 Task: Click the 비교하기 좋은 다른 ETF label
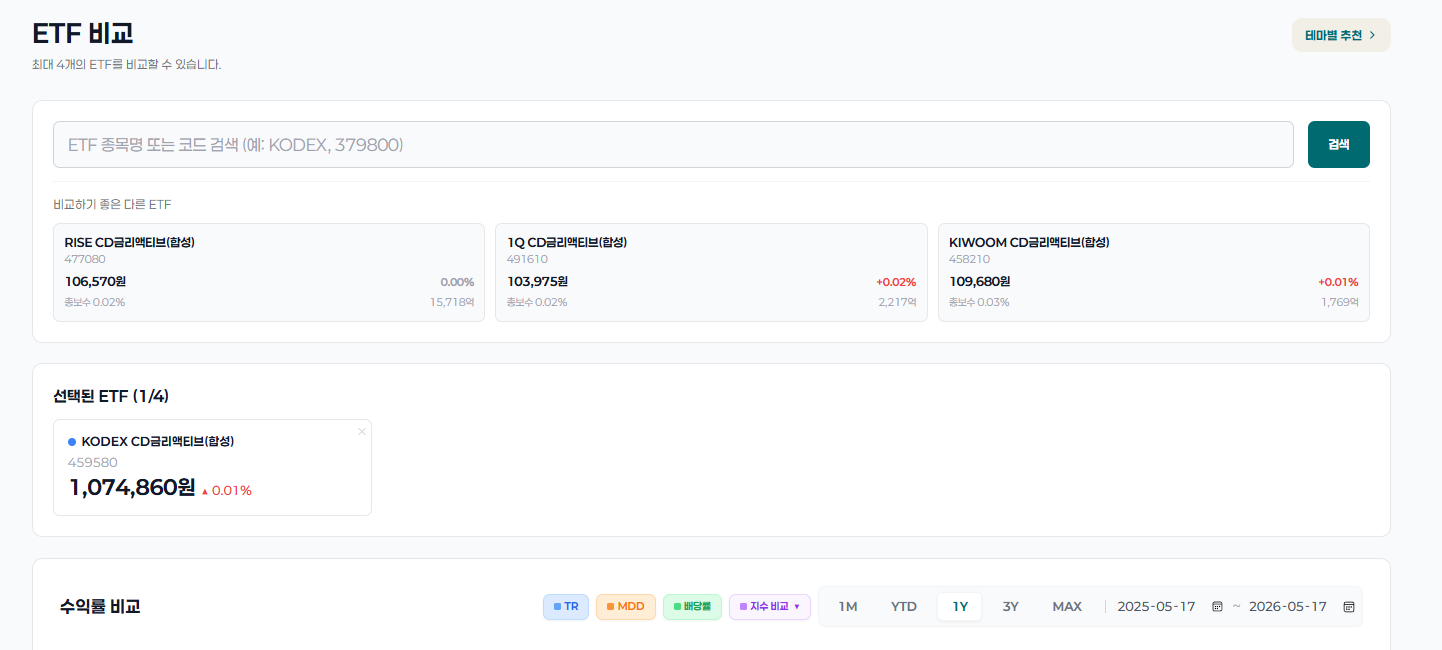click(x=113, y=205)
